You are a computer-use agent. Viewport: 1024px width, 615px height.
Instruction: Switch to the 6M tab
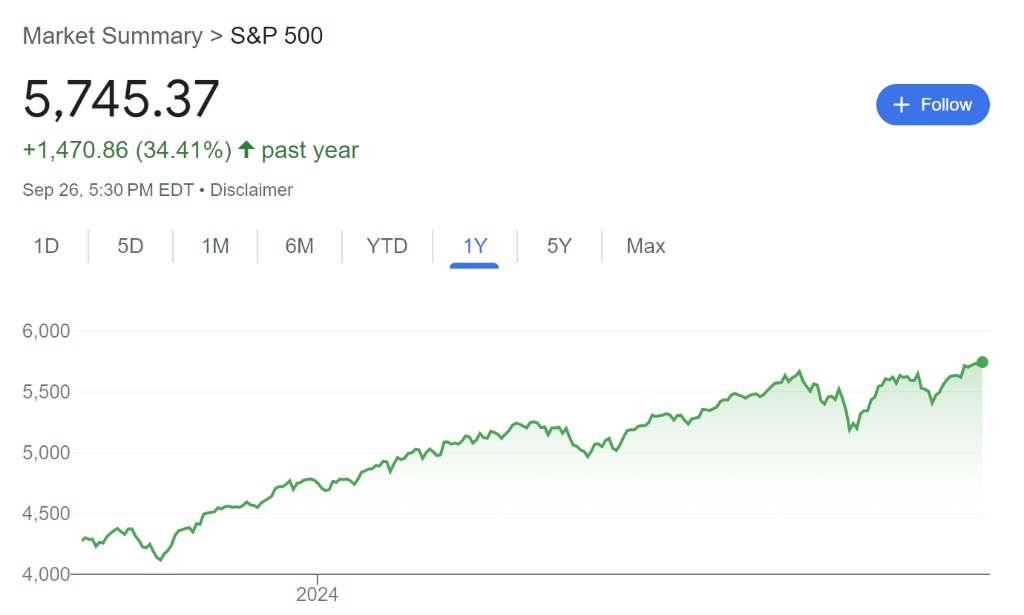tap(299, 246)
